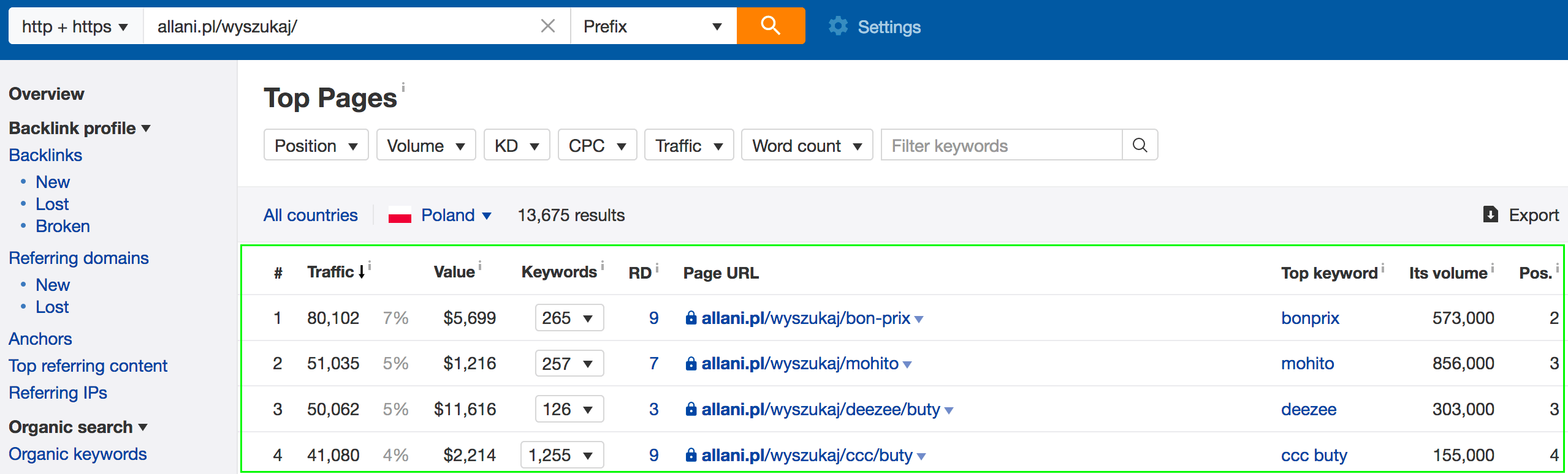Screen dimensions: 1568x474
Task: Open the Traffic filter dropdown
Action: [689, 145]
